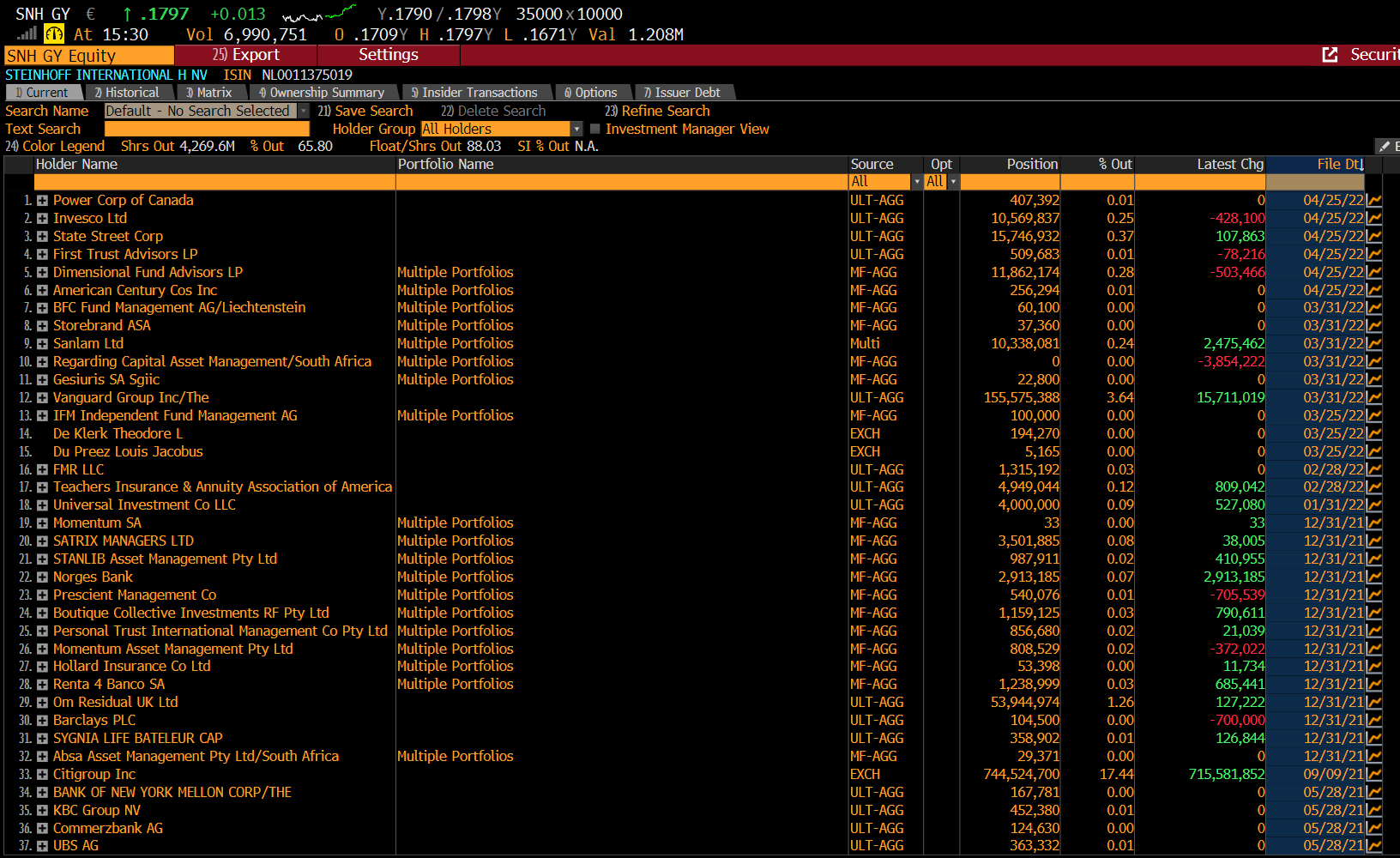Expand the Momentum SA holder row
The width and height of the screenshot is (1400, 858).
point(42,523)
